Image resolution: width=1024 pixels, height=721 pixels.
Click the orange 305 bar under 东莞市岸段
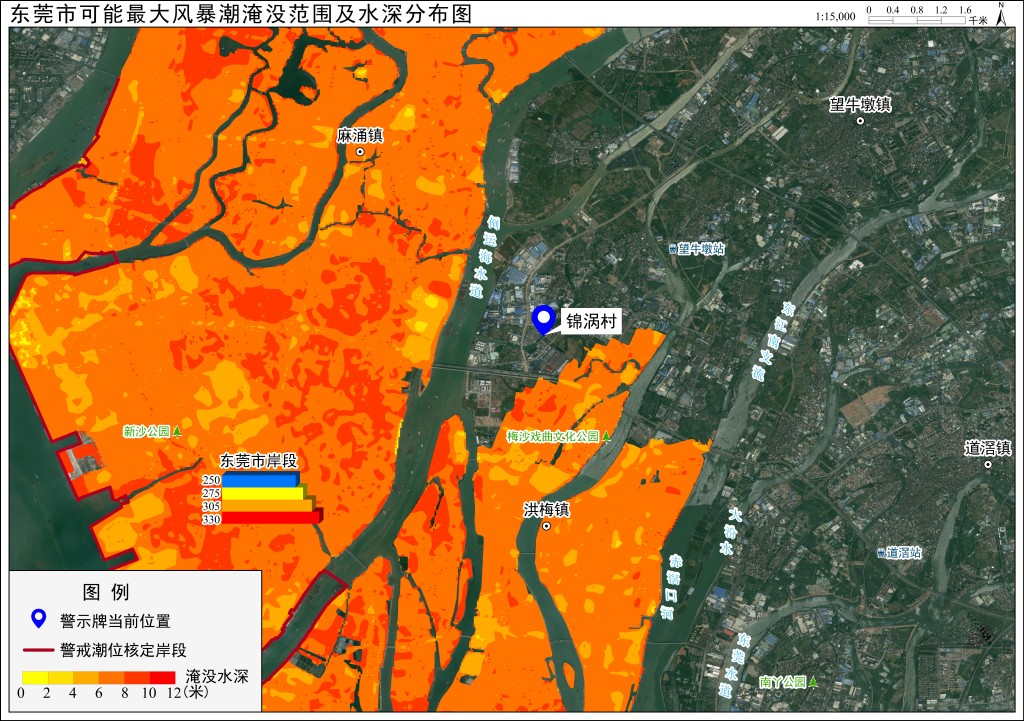(268, 505)
